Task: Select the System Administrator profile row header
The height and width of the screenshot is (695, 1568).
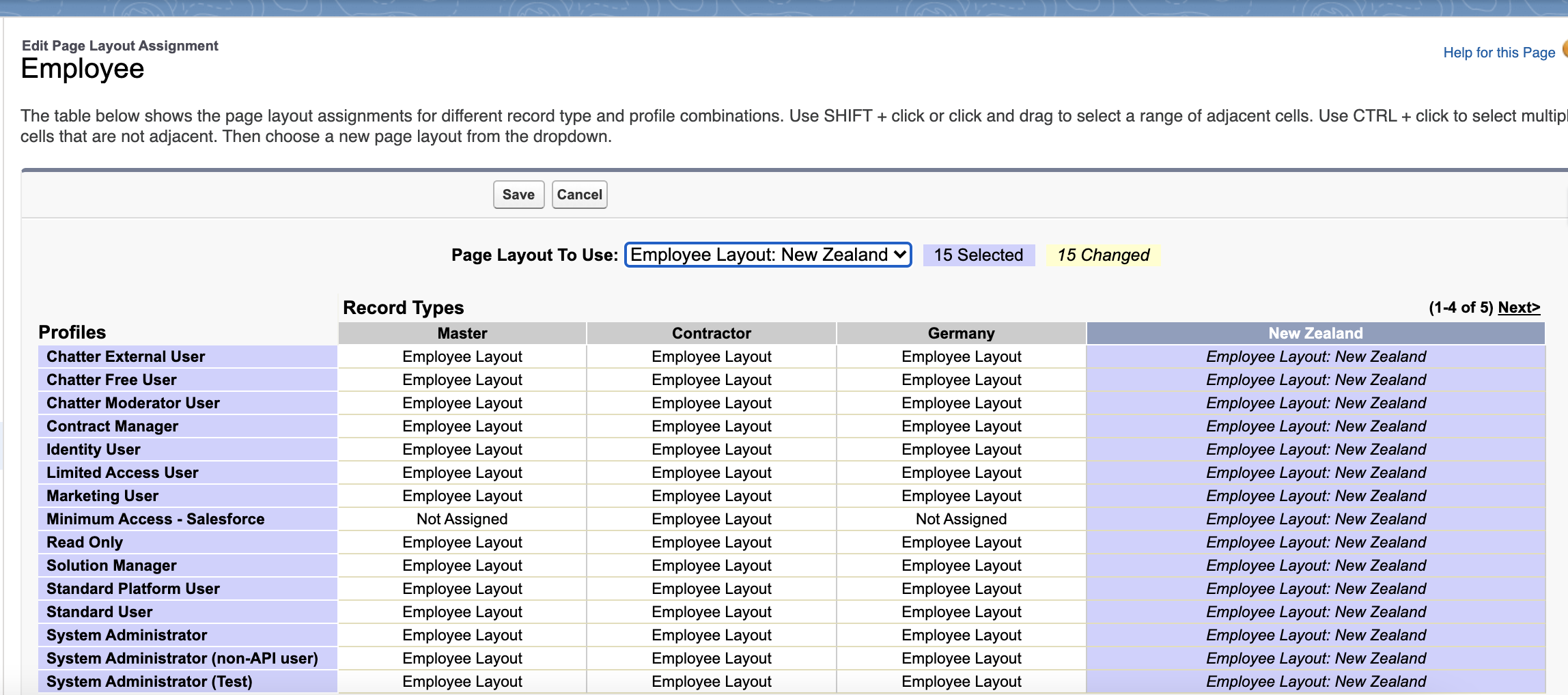Action: [x=126, y=635]
